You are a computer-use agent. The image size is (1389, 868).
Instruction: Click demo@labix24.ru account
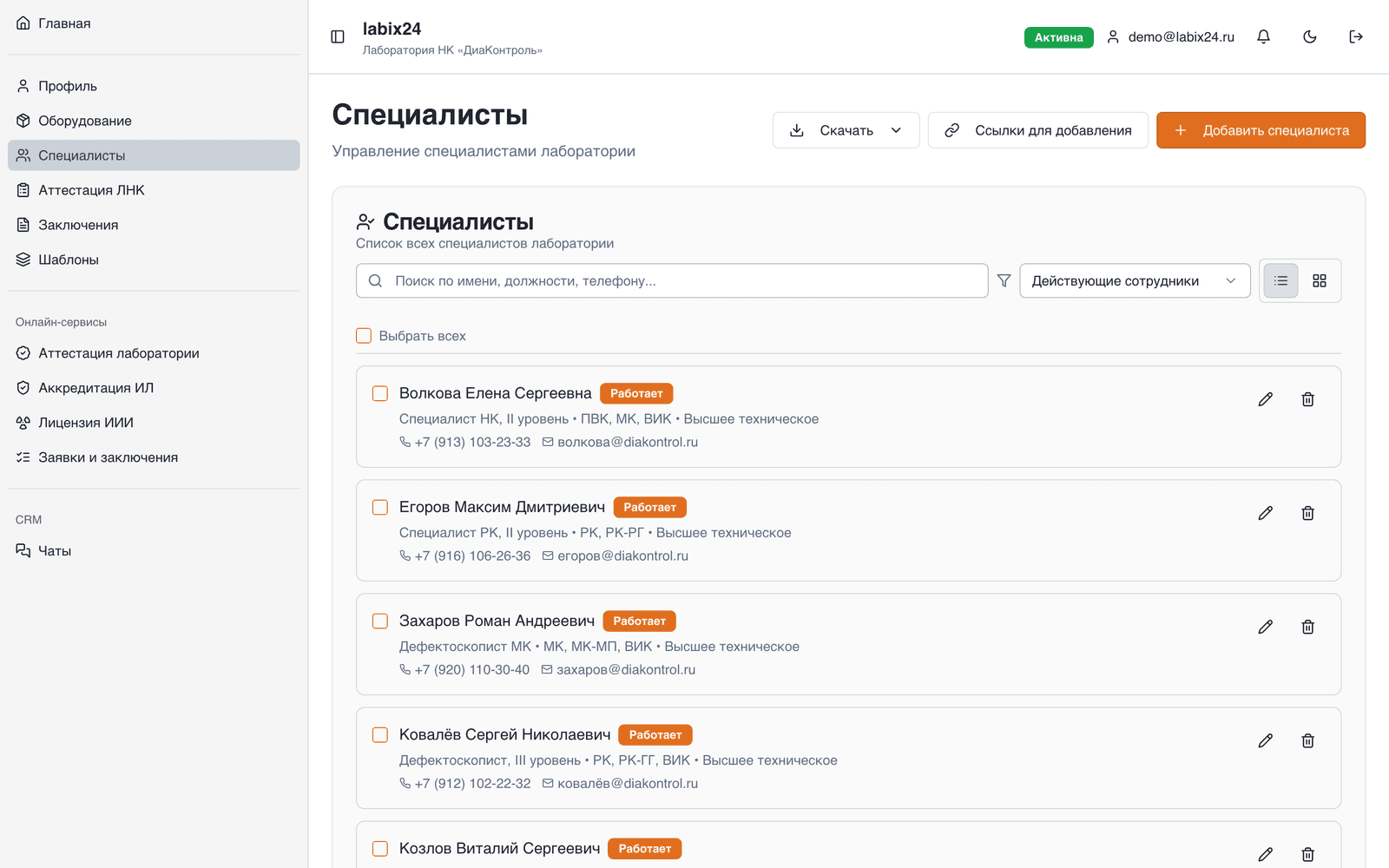1181,36
